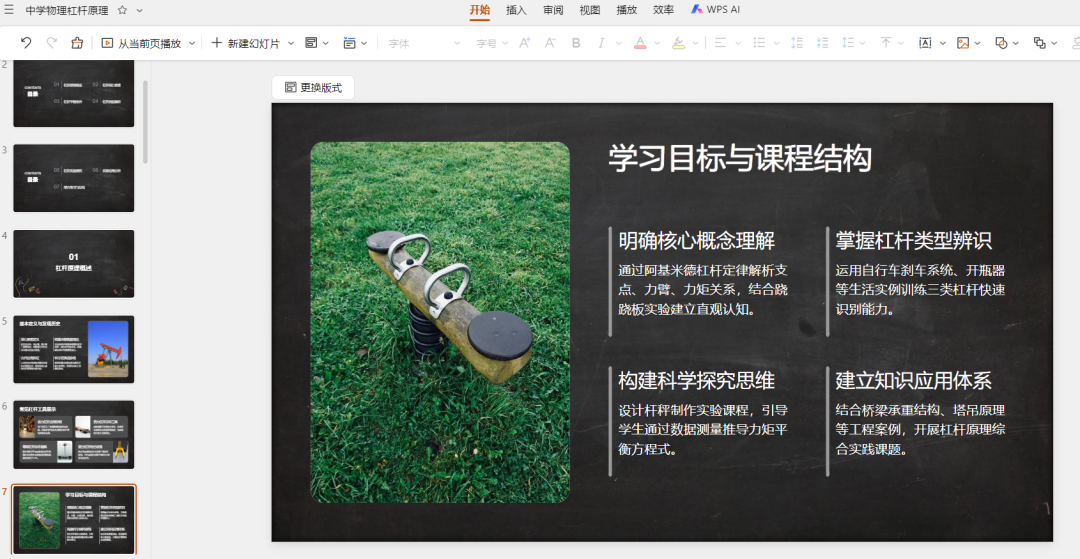Select slide 2 thumbnail

pos(74,93)
